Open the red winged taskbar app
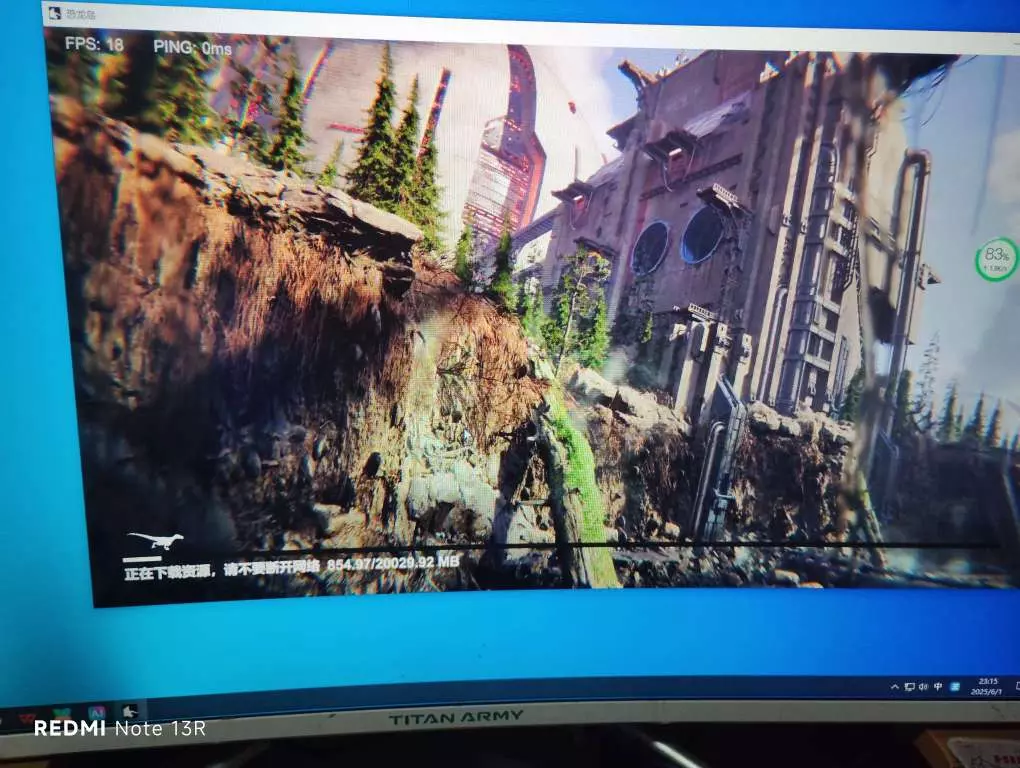 [x=27, y=718]
